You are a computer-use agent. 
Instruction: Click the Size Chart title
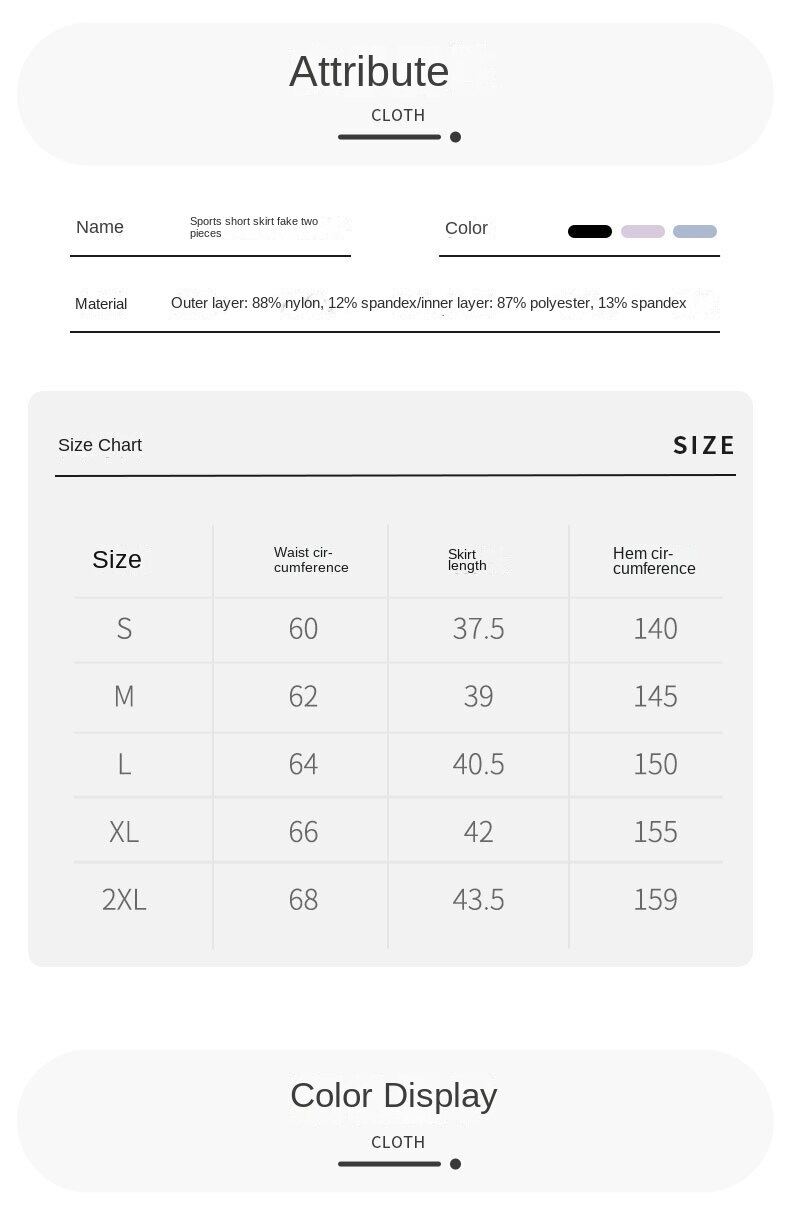(x=100, y=445)
